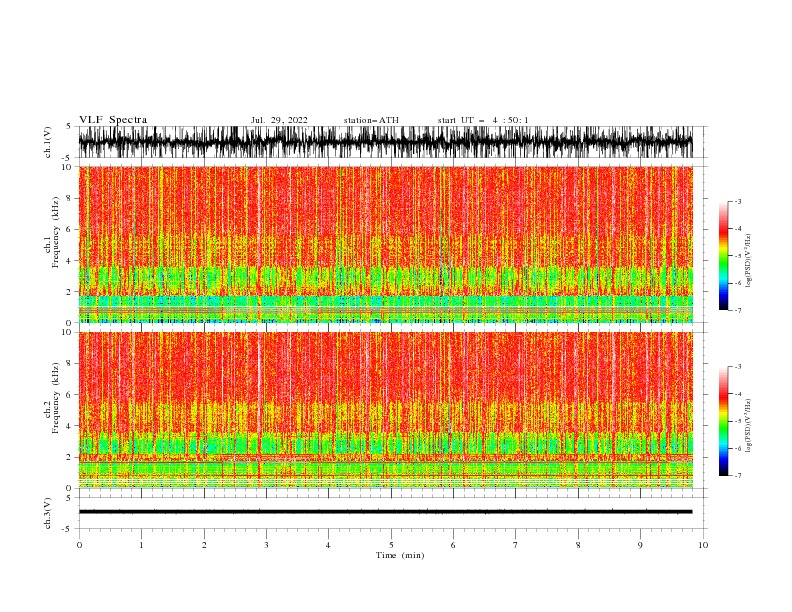Click the "Time (min)" axis label
The image size is (792, 612).
pyautogui.click(x=400, y=555)
